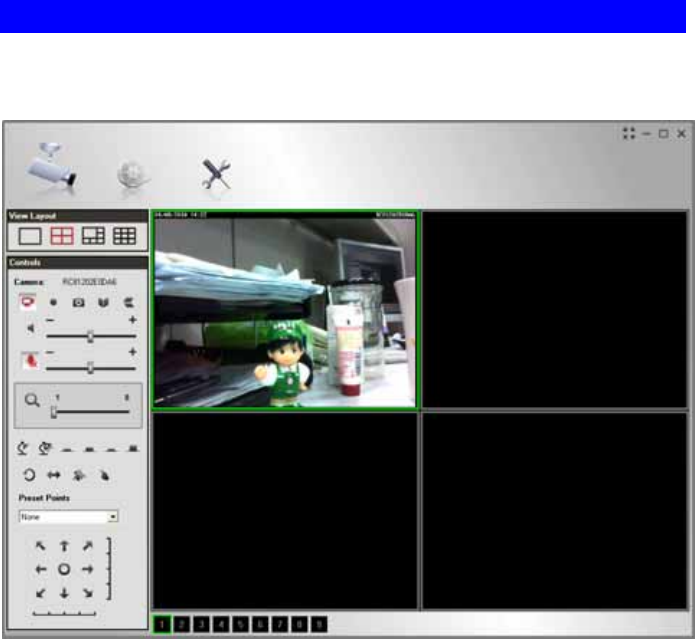Select channel 6 button
Screen dimensions: 695x639
pos(260,625)
